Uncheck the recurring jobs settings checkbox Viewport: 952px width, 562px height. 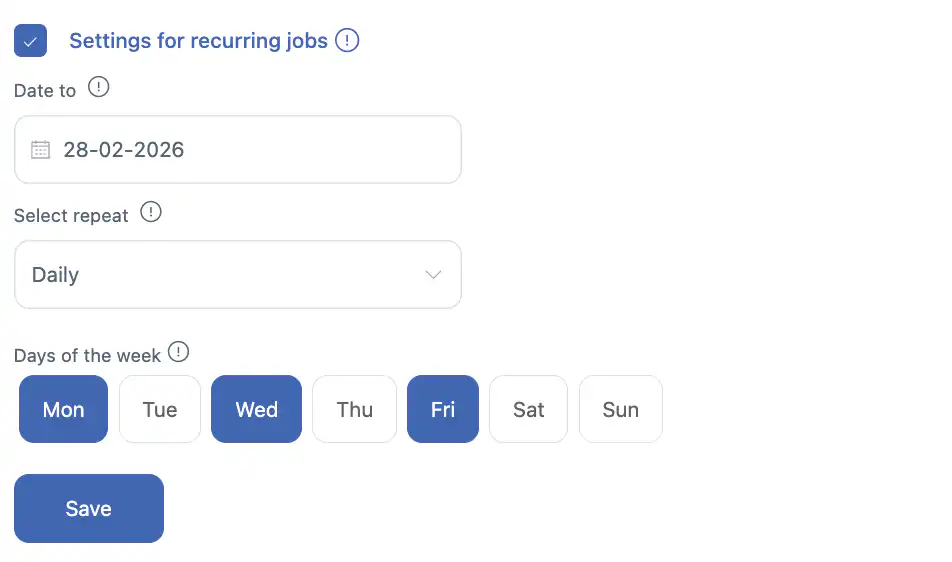(30, 41)
